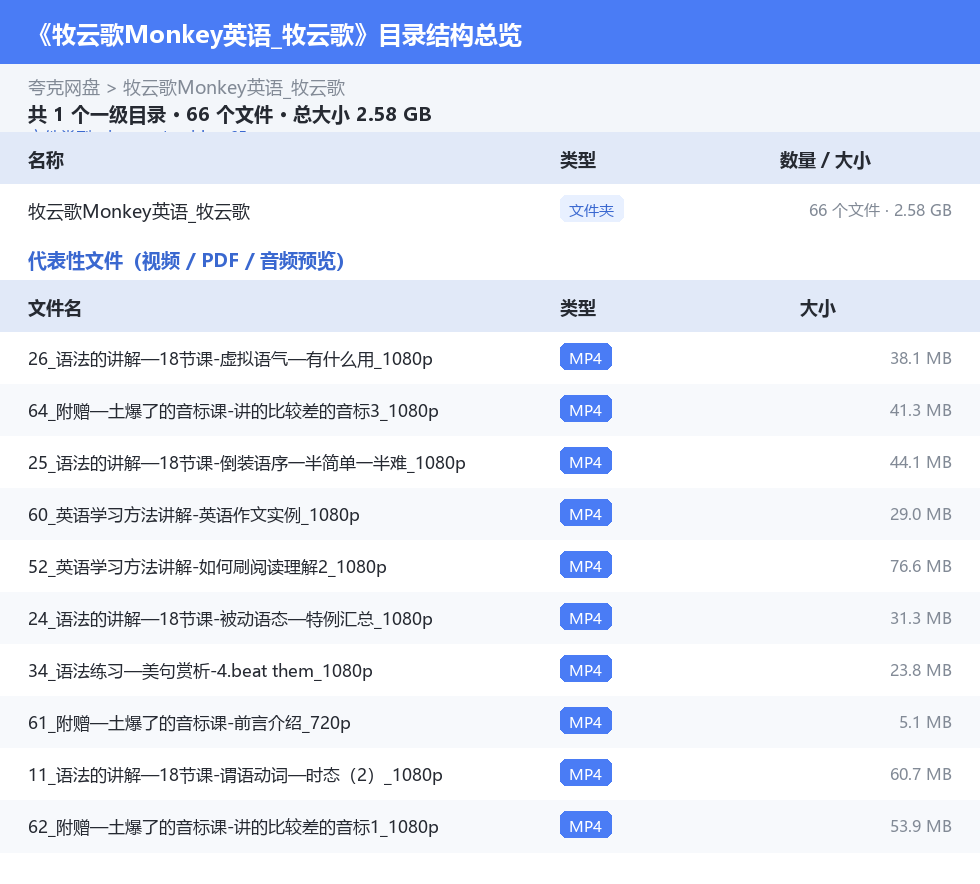
Task: Click the 76.6 MB size value
Action: (921, 566)
